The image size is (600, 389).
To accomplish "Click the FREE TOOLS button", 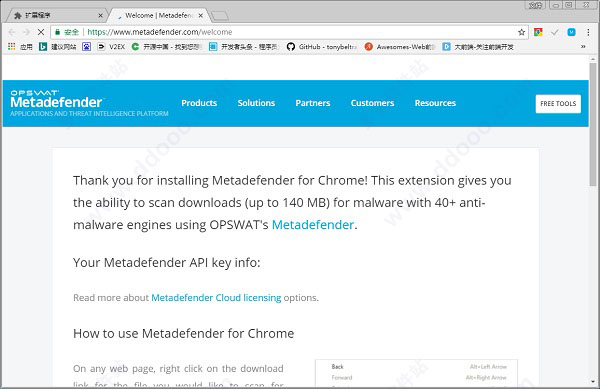I will pyautogui.click(x=558, y=104).
